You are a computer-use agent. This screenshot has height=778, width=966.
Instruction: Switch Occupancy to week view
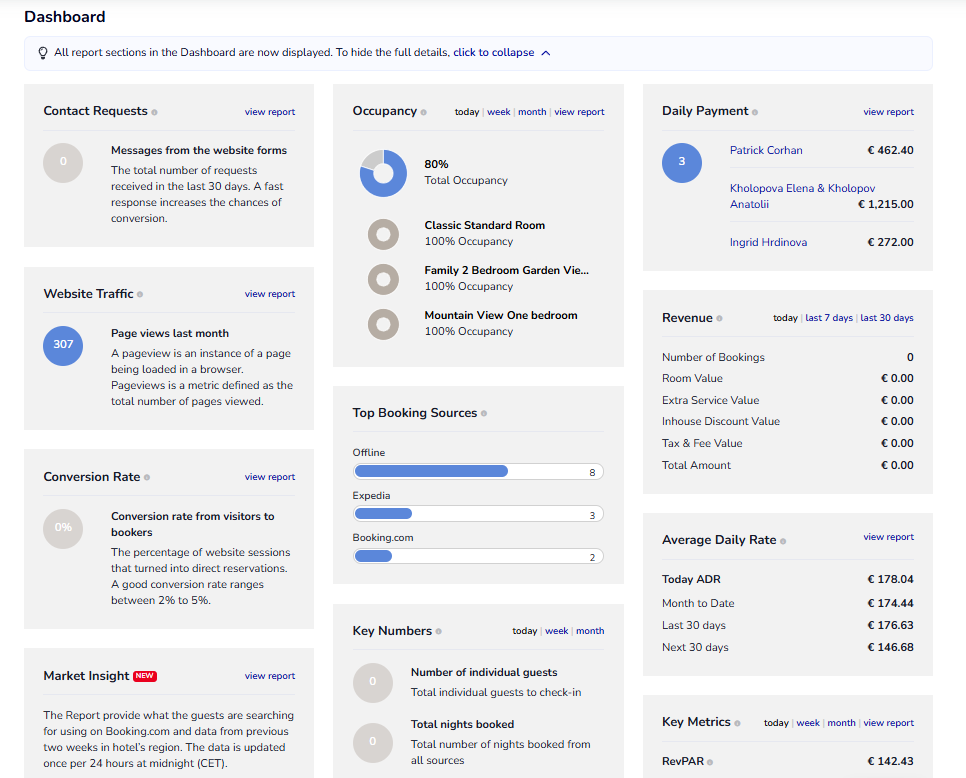[498, 112]
